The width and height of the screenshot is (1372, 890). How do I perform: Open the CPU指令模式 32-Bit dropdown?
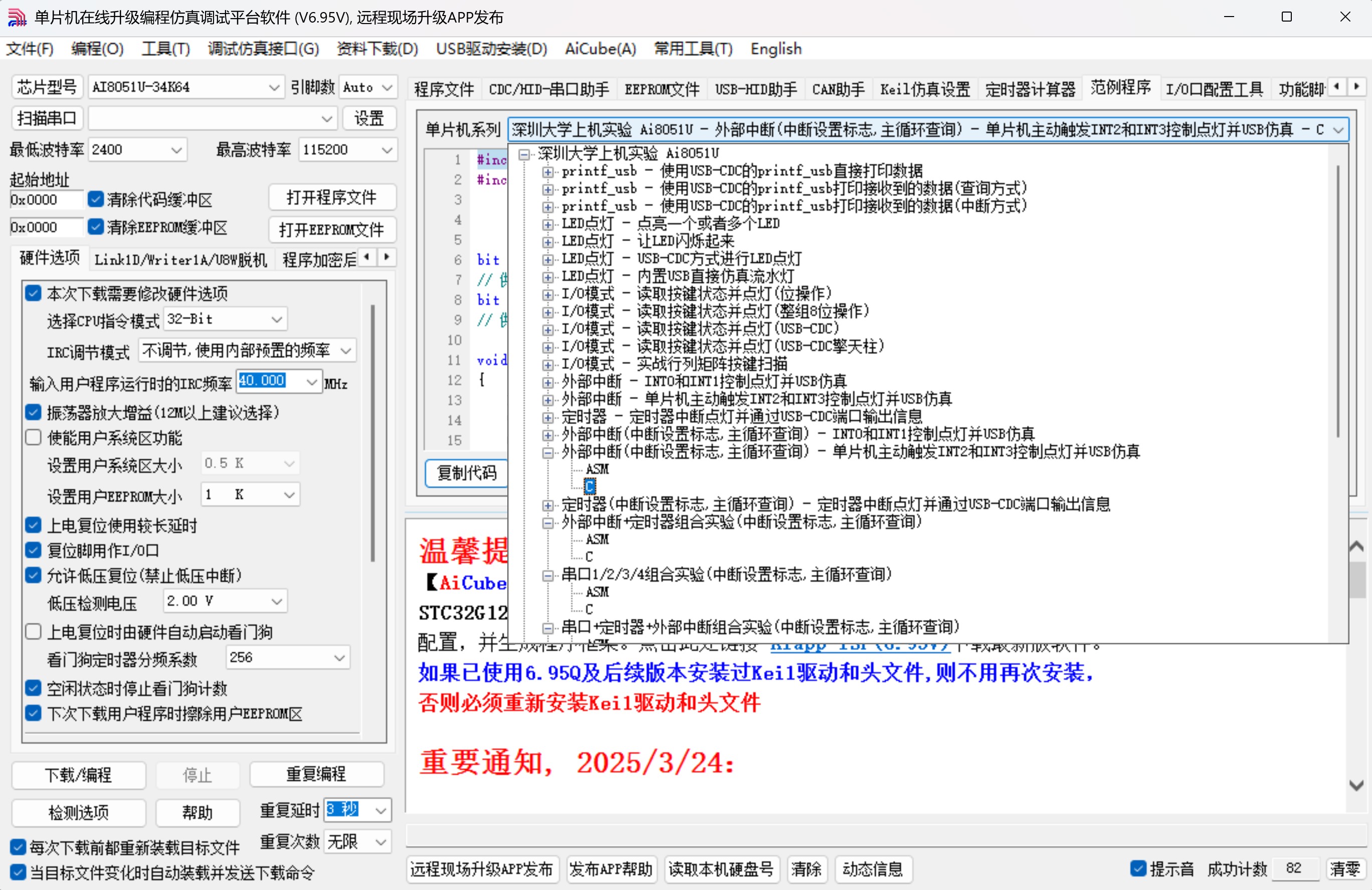coord(226,319)
